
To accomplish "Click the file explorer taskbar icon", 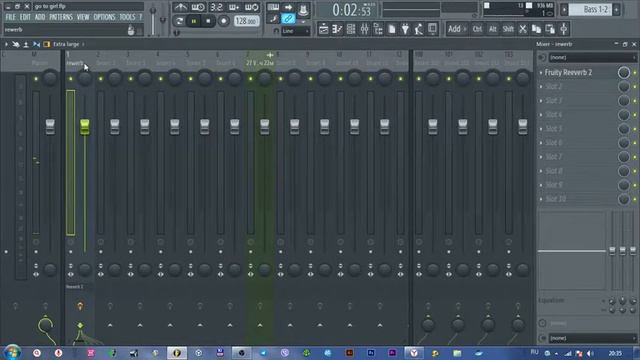I will point(457,353).
